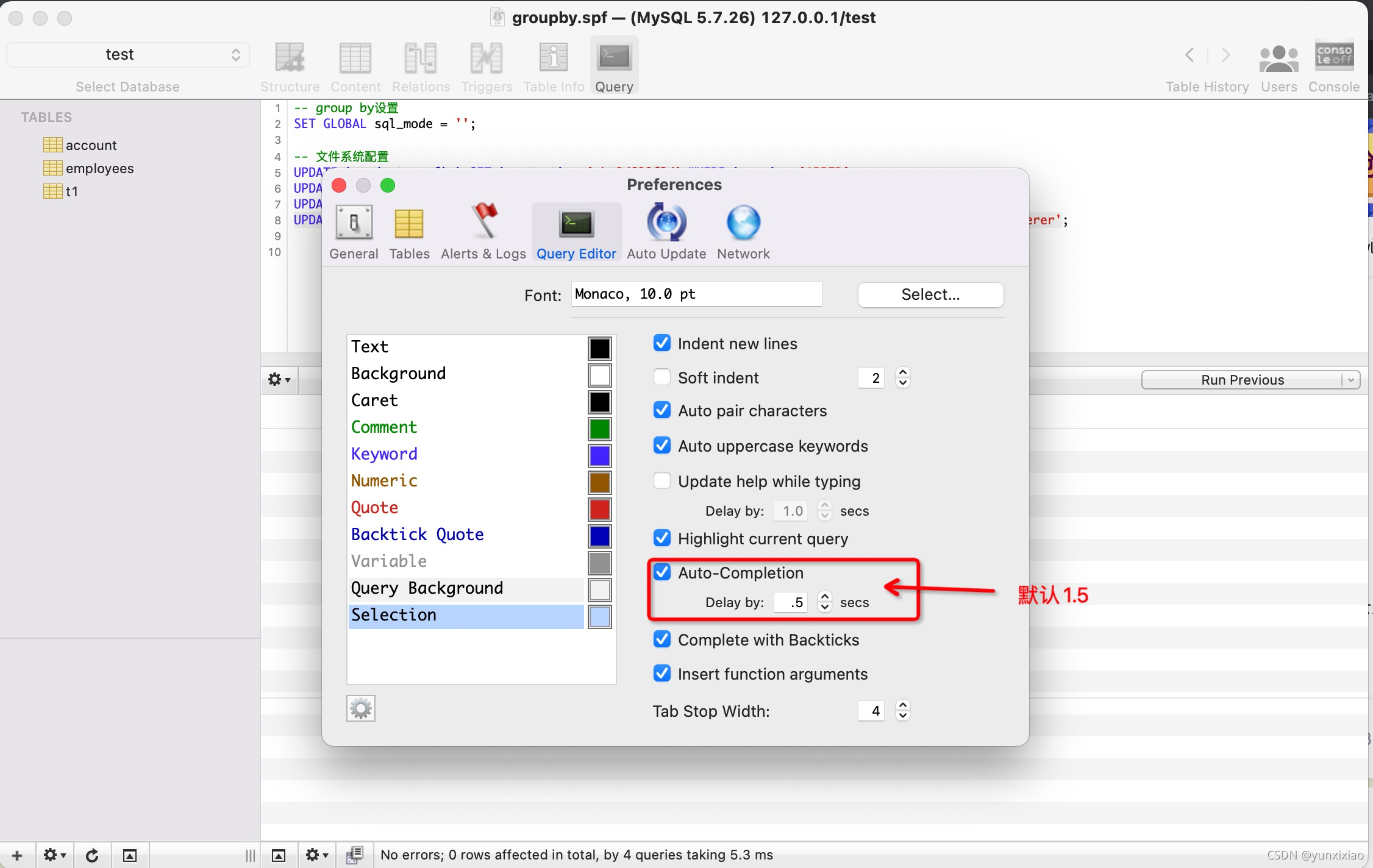Switch to the Content view
This screenshot has height=868, width=1373.
click(355, 64)
